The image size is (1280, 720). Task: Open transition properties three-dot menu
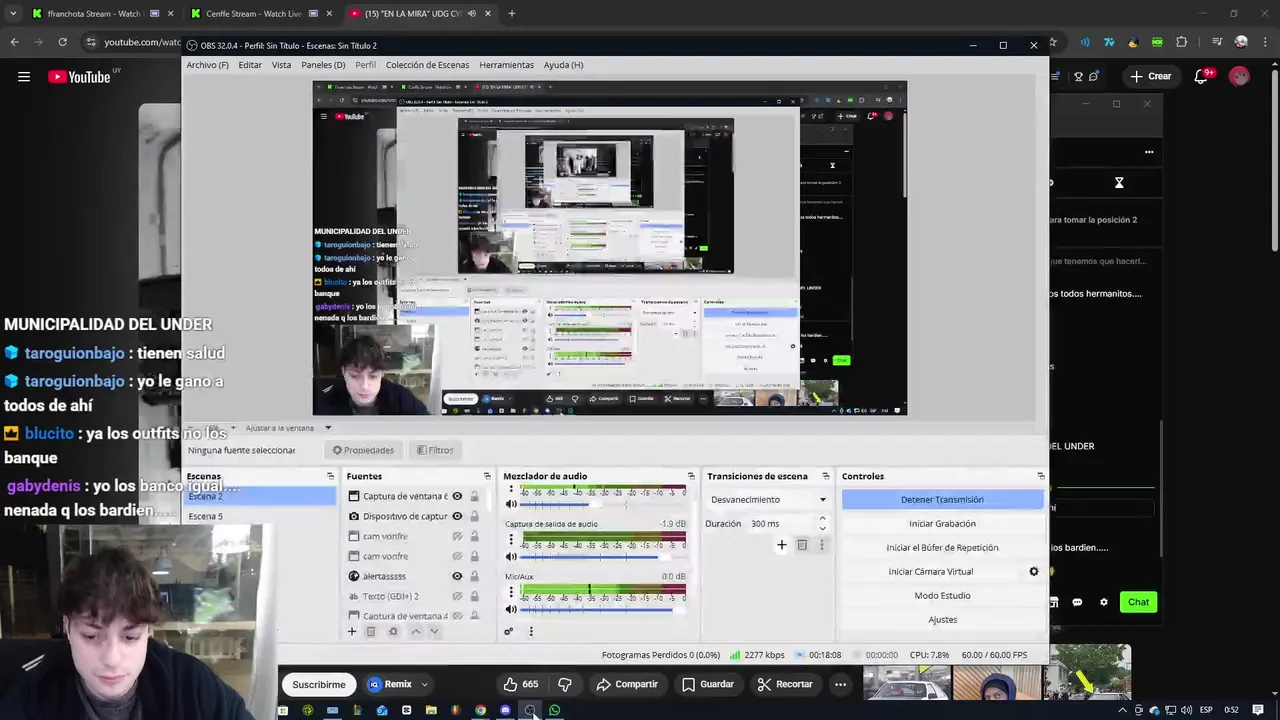(821, 545)
